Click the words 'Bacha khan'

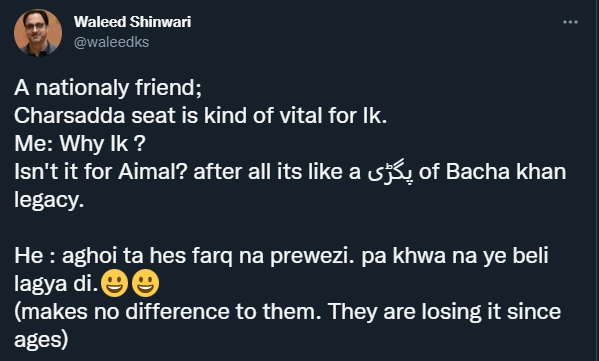click(x=506, y=172)
